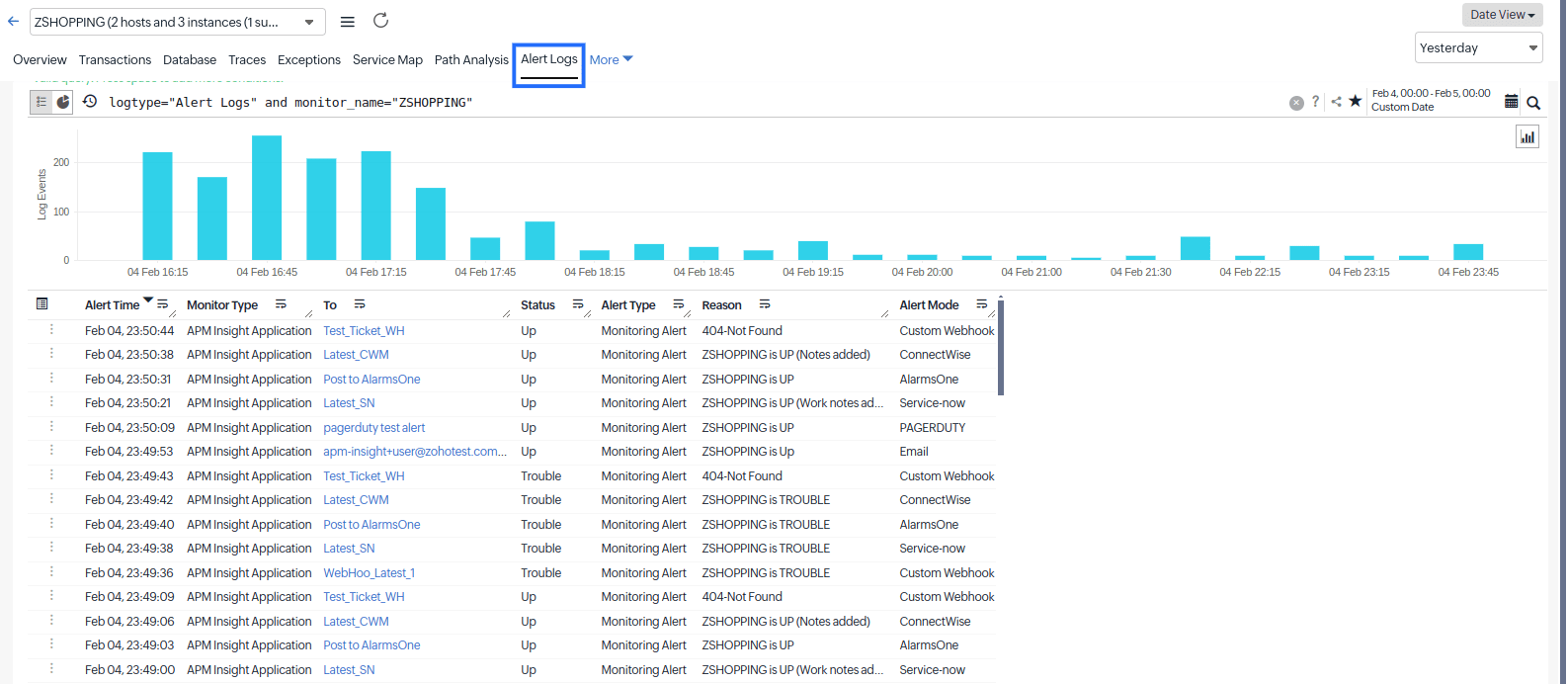Switch to the Service Map tab
Screen dimensions: 1568x684
click(387, 59)
